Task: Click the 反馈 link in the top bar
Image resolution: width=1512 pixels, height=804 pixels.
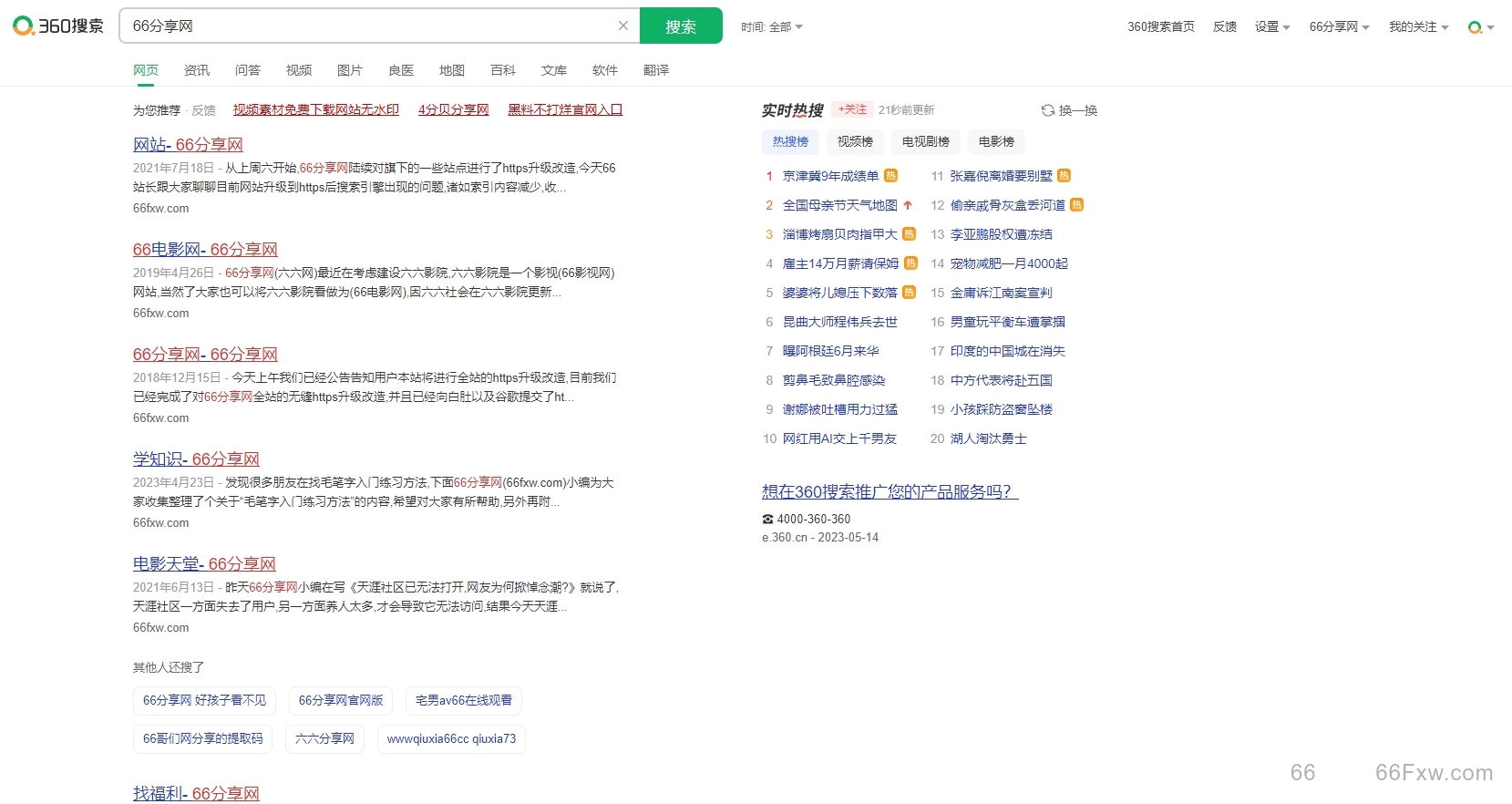Action: click(x=1225, y=26)
